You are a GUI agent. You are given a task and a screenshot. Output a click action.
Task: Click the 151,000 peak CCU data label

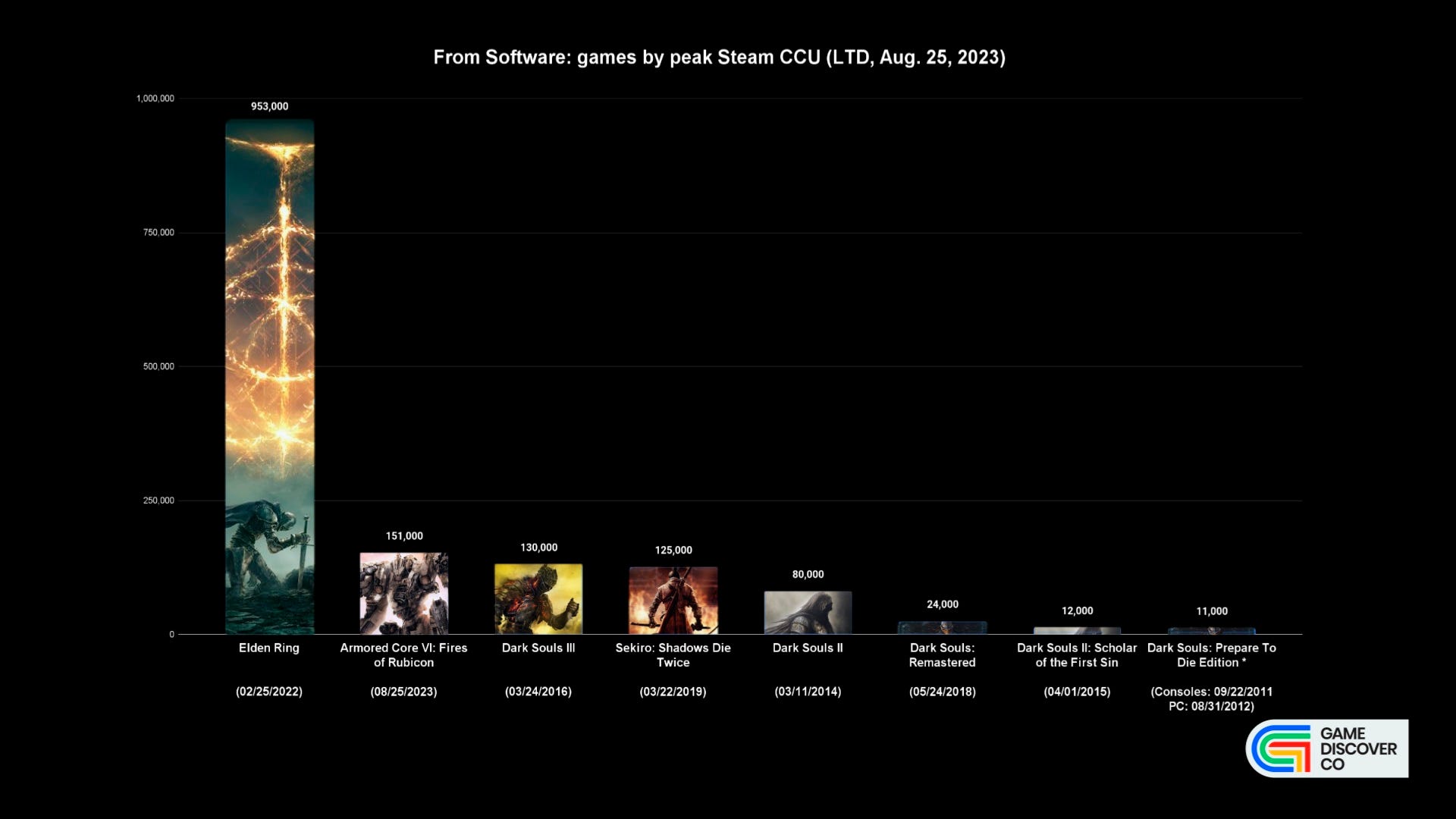[403, 535]
